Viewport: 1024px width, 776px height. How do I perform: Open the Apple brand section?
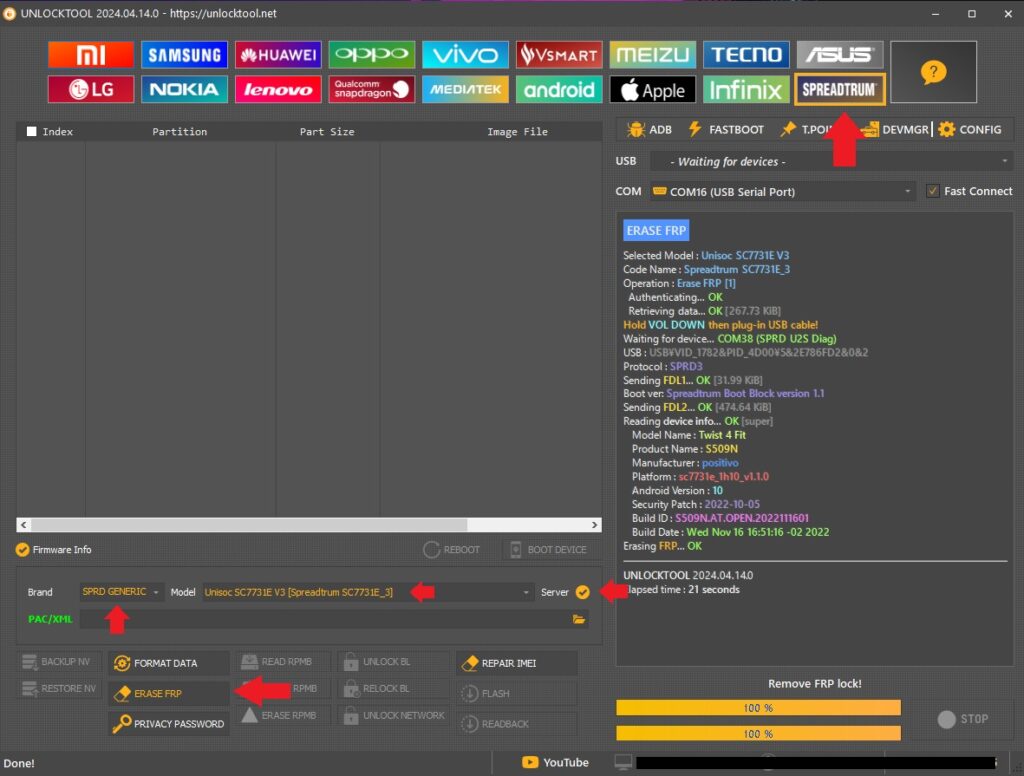coord(653,90)
